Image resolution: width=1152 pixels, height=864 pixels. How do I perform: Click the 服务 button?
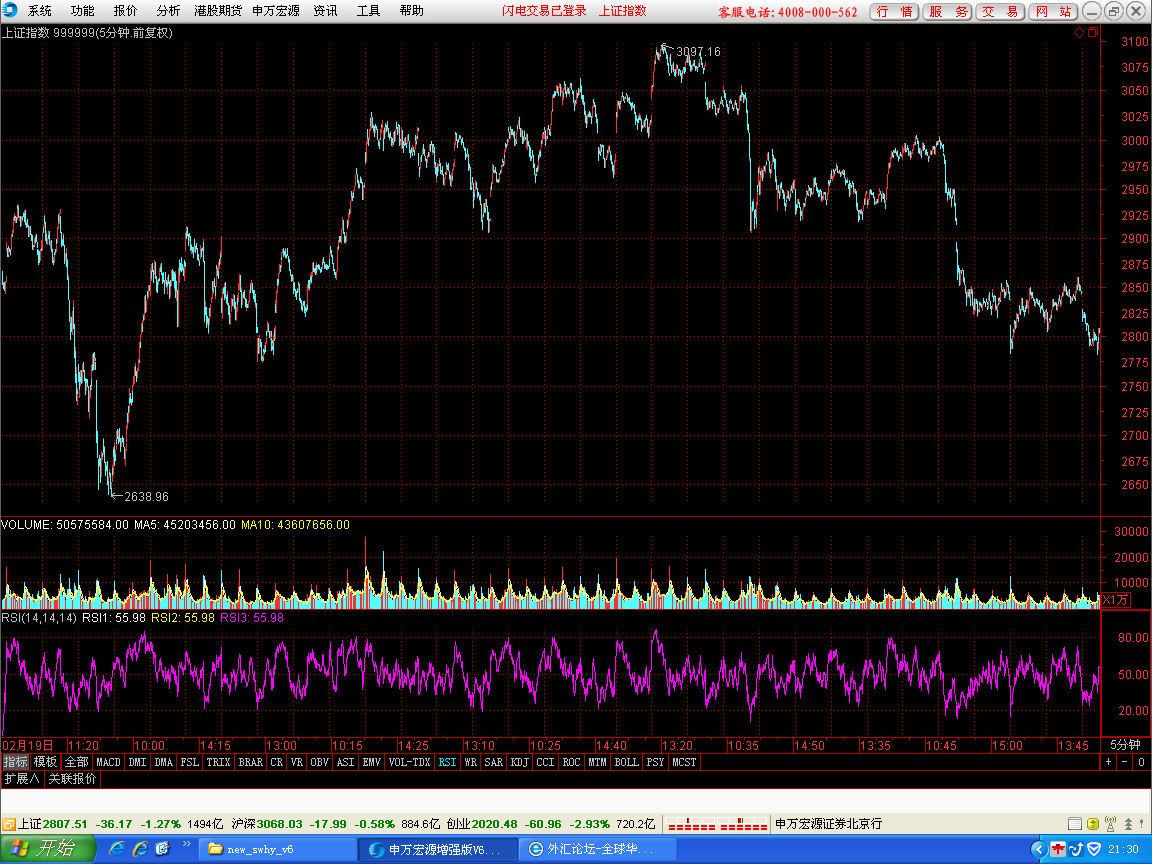[947, 11]
